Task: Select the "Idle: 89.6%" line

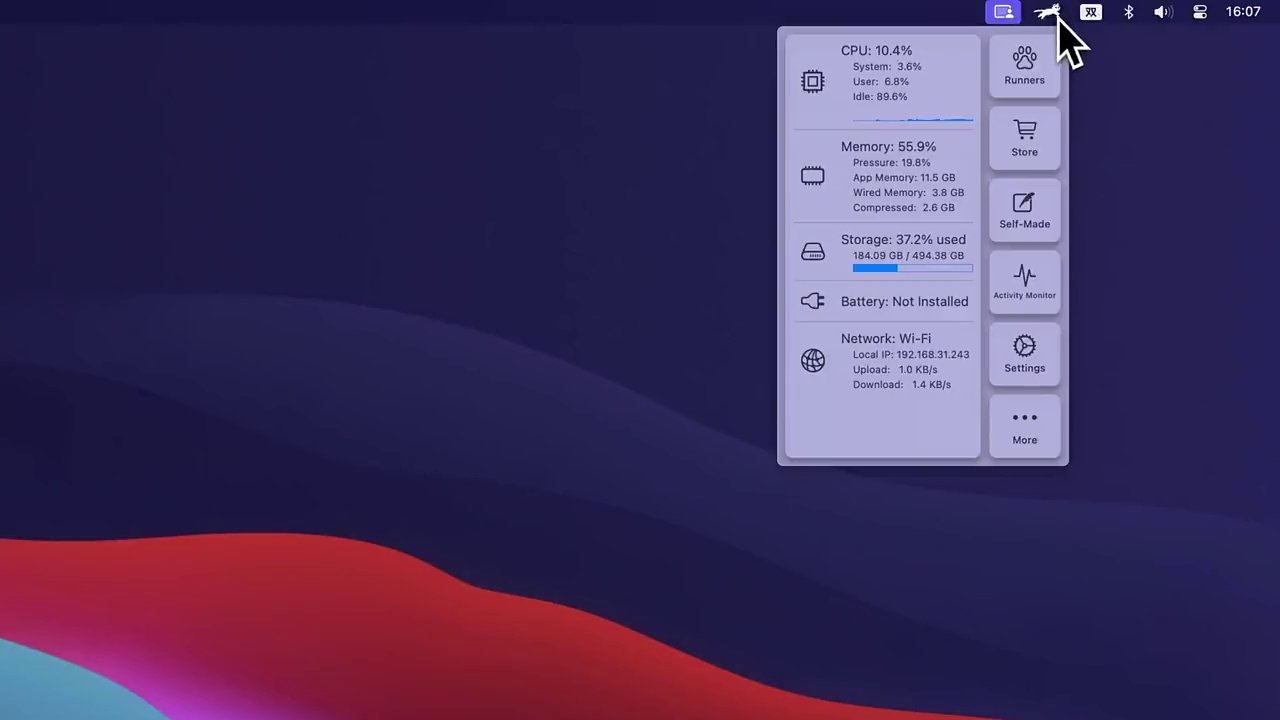Action: (x=880, y=96)
